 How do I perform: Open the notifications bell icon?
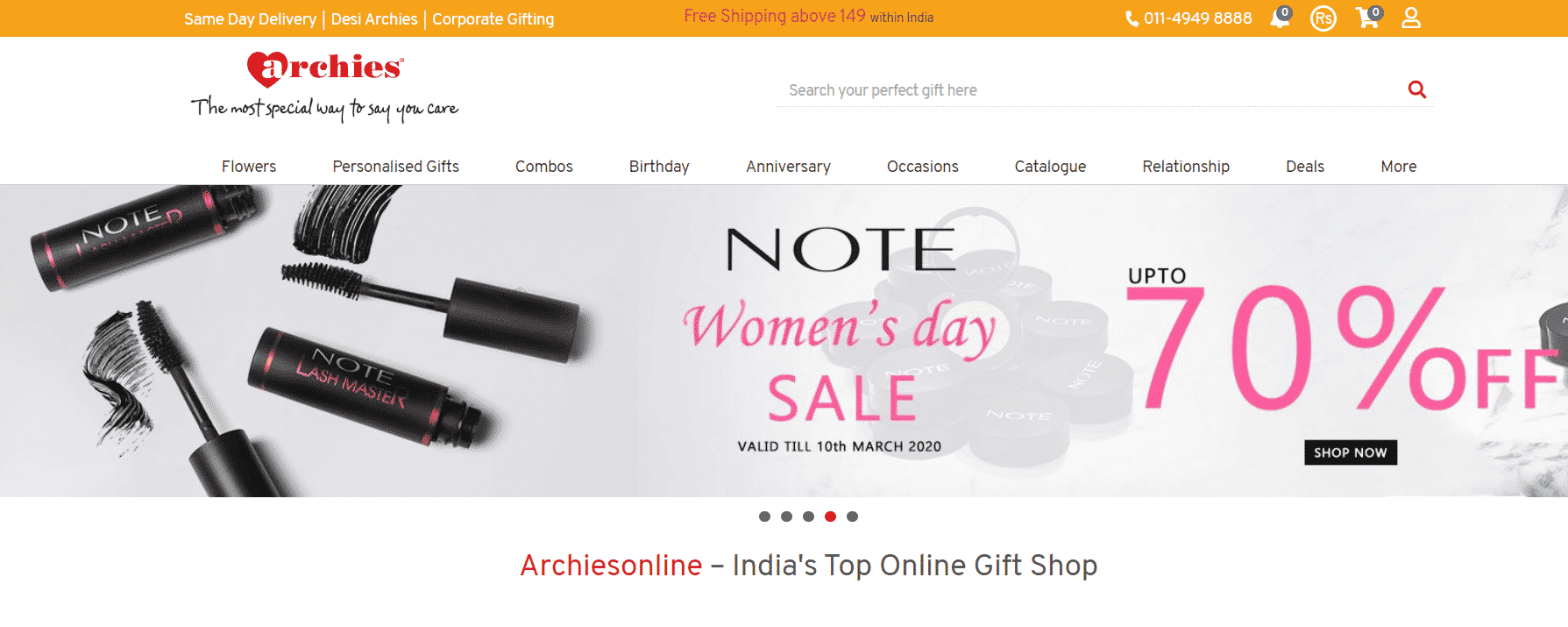point(1280,18)
